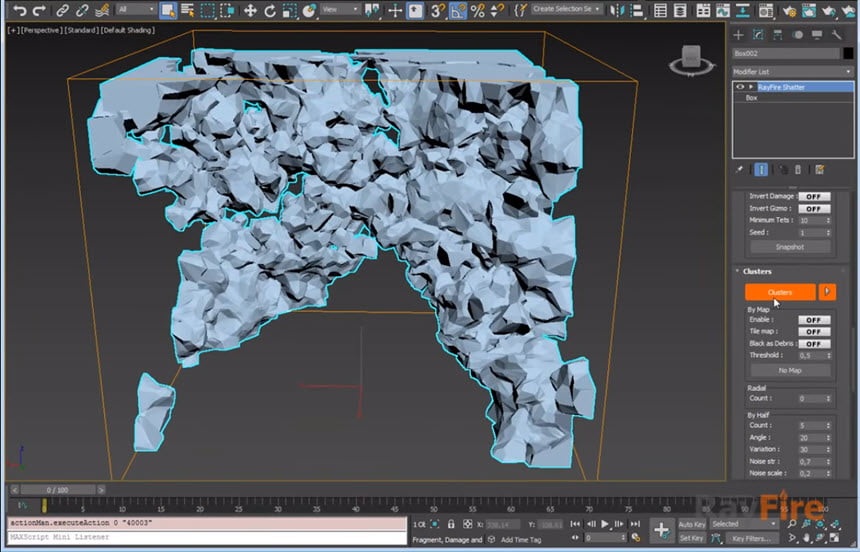Toggle the Percent Snap icon
The image size is (860, 552).
click(x=478, y=10)
